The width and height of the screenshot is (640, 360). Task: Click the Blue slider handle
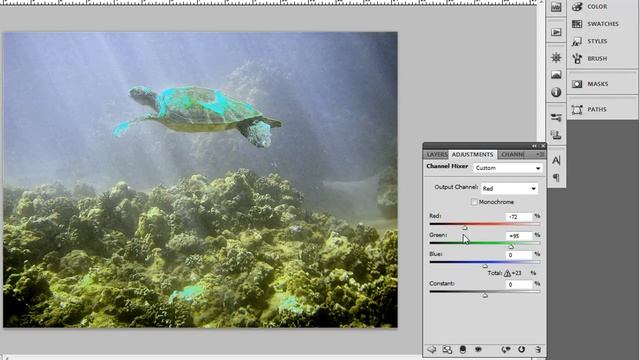coord(485,266)
